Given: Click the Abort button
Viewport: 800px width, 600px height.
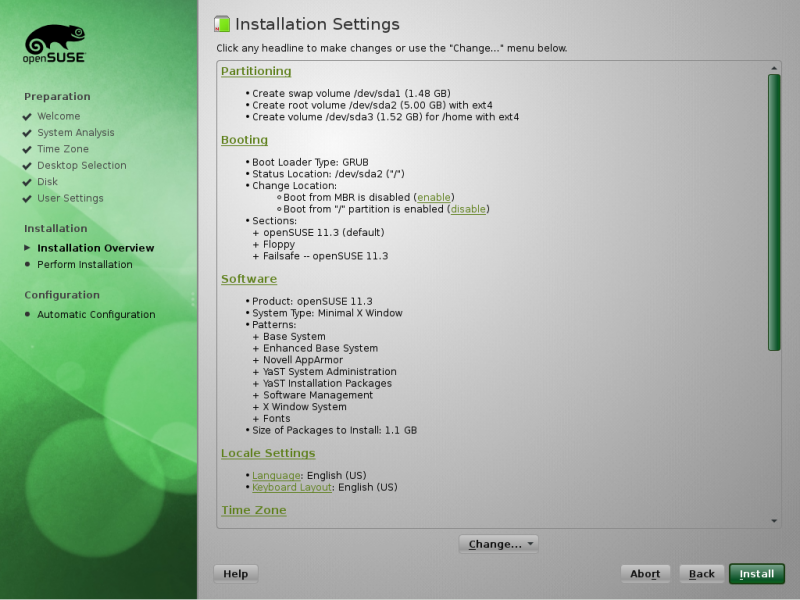Looking at the screenshot, I should (x=645, y=574).
